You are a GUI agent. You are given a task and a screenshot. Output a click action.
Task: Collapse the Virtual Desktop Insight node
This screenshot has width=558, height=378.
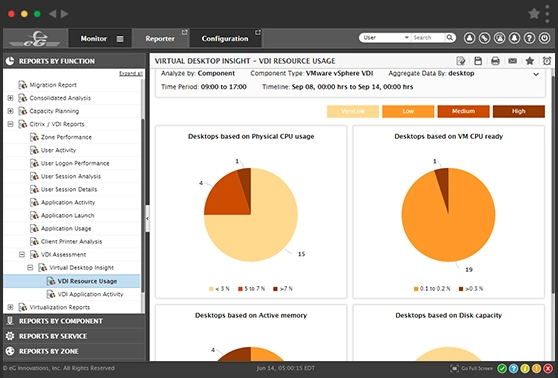pyautogui.click(x=30, y=268)
